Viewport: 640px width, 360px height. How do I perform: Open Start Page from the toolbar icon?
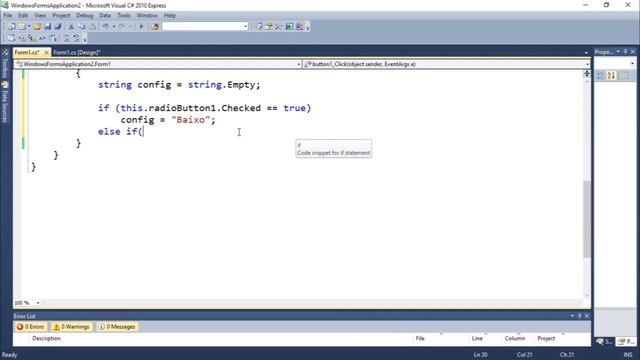(289, 27)
